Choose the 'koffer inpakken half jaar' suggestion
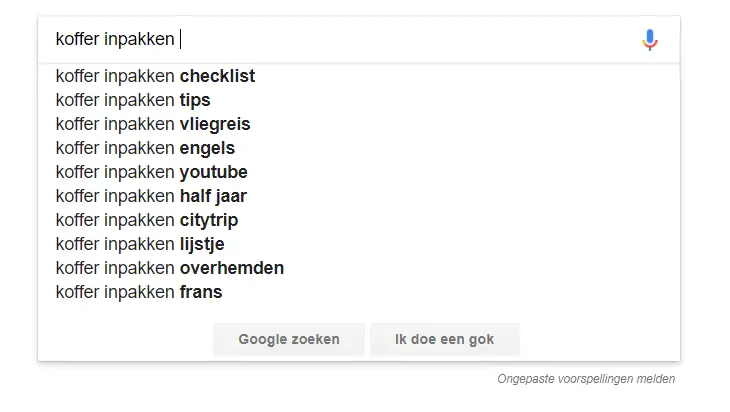This screenshot has width=730, height=412. click(359, 196)
